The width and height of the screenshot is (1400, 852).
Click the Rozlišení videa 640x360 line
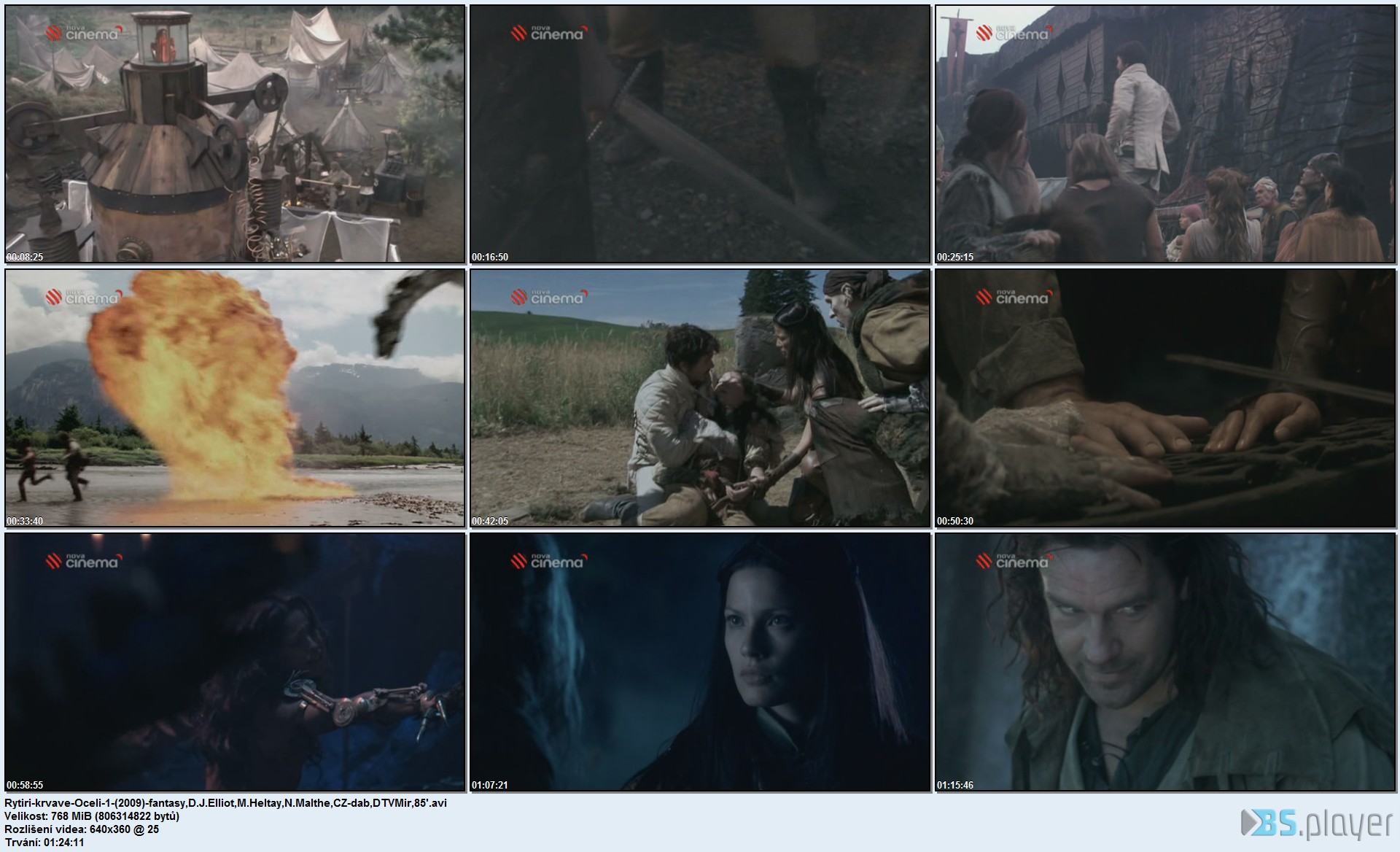(82, 829)
